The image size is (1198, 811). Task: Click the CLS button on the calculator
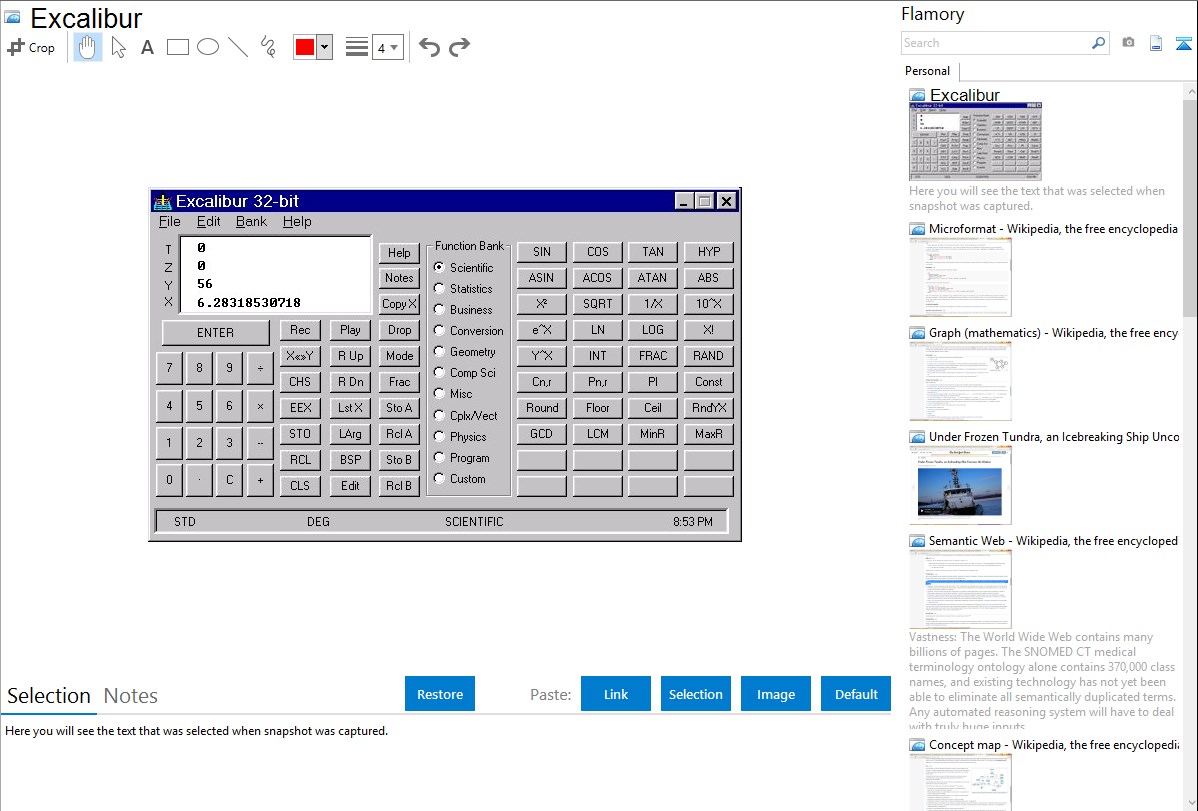[x=300, y=485]
